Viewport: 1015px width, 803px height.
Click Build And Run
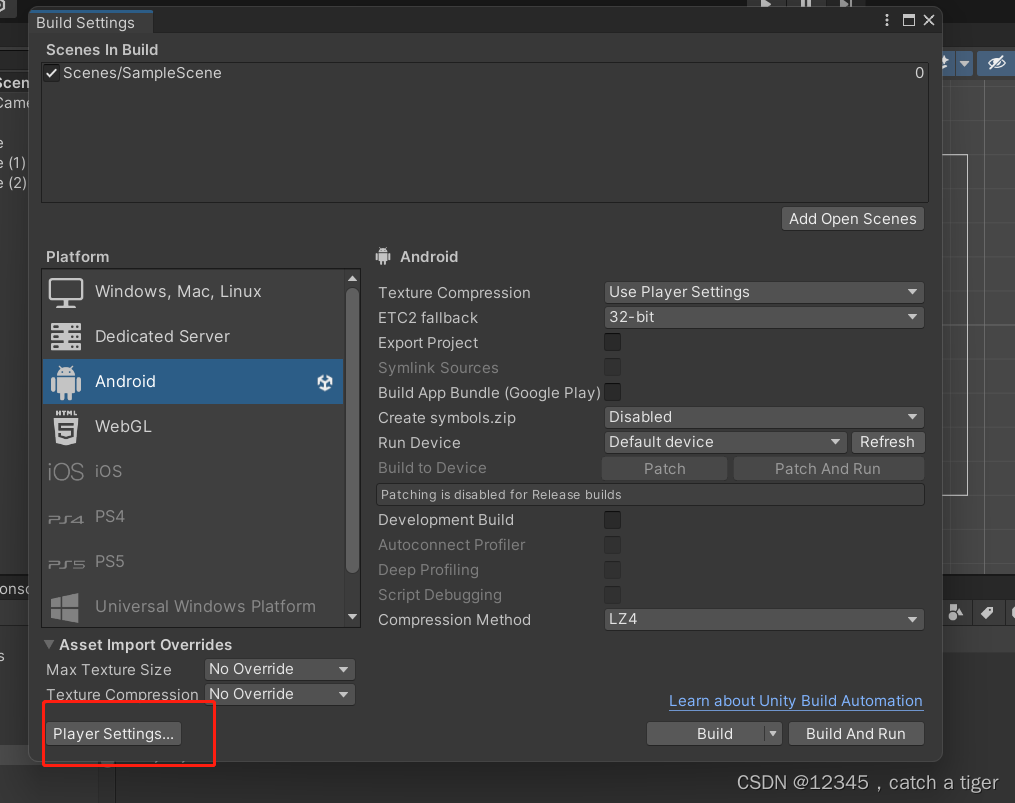[x=856, y=734]
